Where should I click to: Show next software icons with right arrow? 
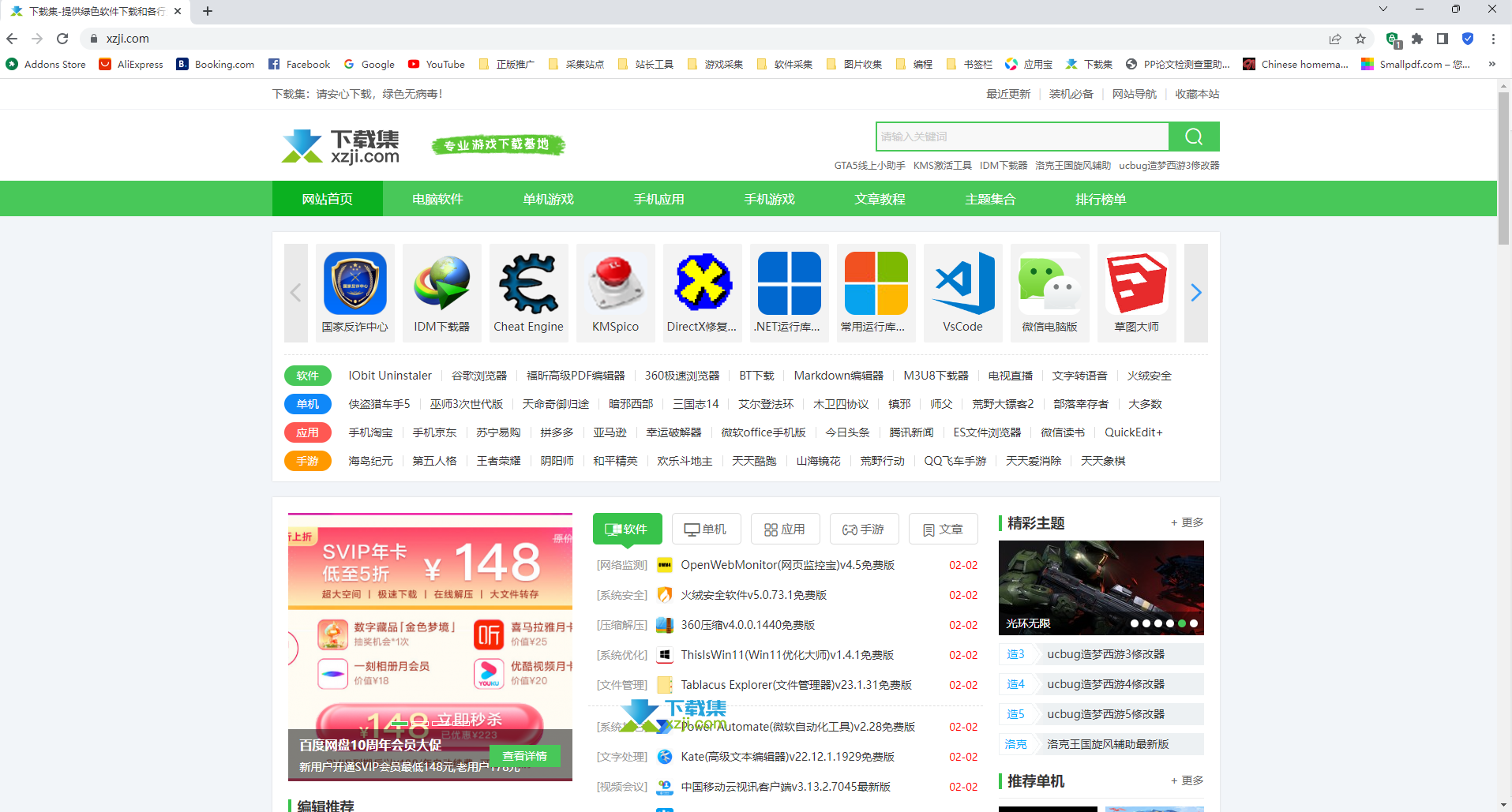pyautogui.click(x=1196, y=293)
